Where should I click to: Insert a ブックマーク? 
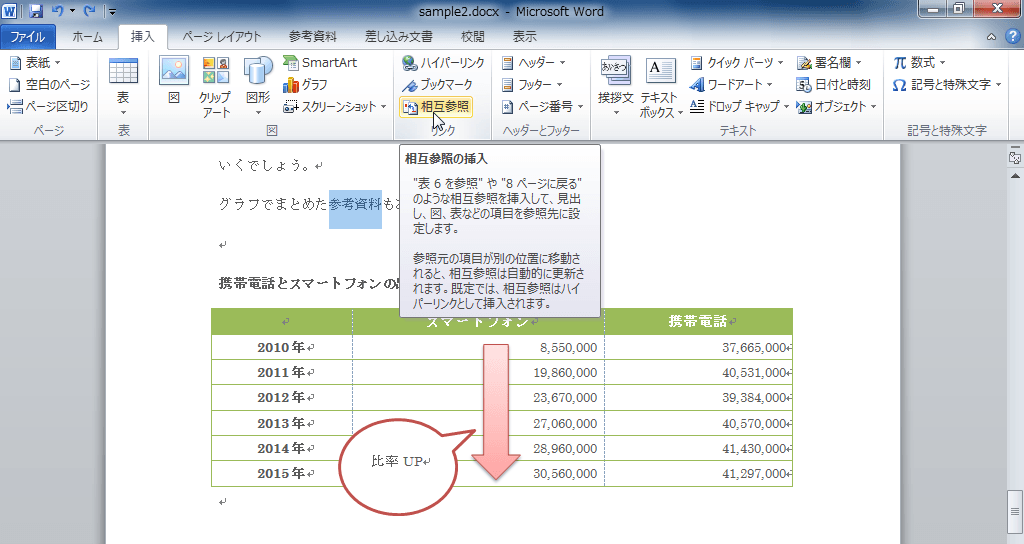[437, 84]
